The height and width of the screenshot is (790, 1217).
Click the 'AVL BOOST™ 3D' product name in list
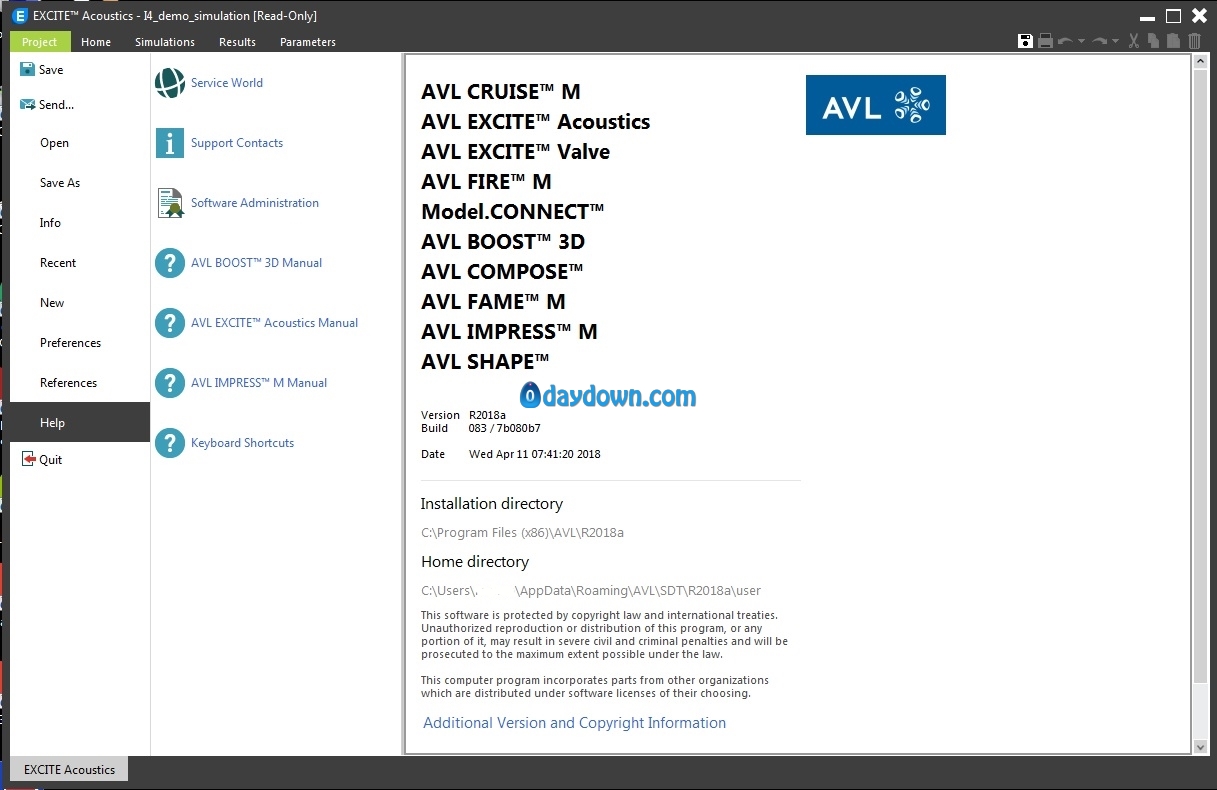(503, 242)
